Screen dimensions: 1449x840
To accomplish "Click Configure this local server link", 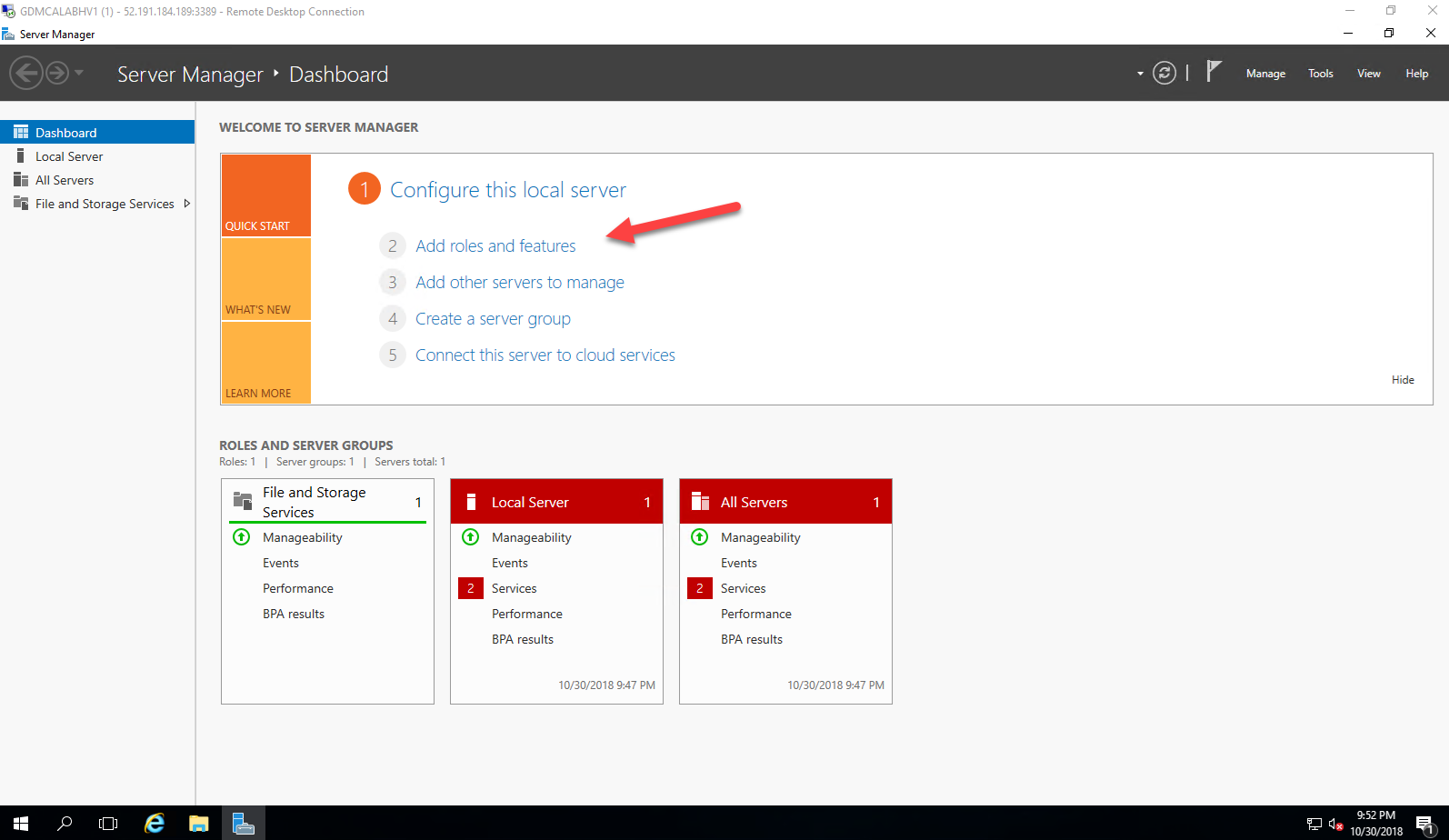I will coord(508,189).
